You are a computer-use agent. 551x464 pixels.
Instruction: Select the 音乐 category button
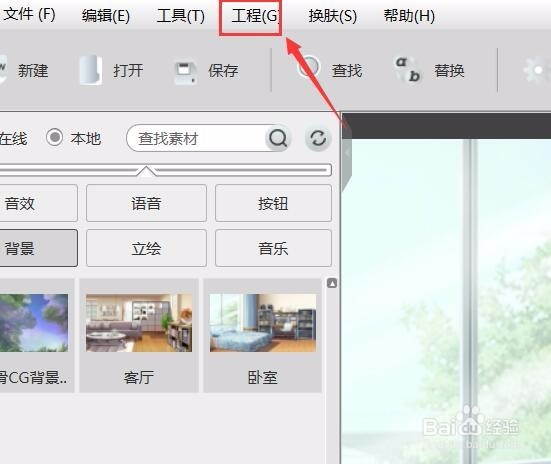[273, 248]
